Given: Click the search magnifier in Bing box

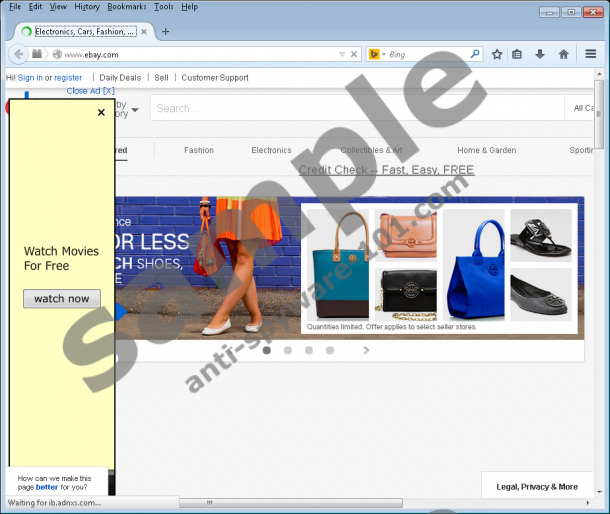Looking at the screenshot, I should tap(475, 54).
